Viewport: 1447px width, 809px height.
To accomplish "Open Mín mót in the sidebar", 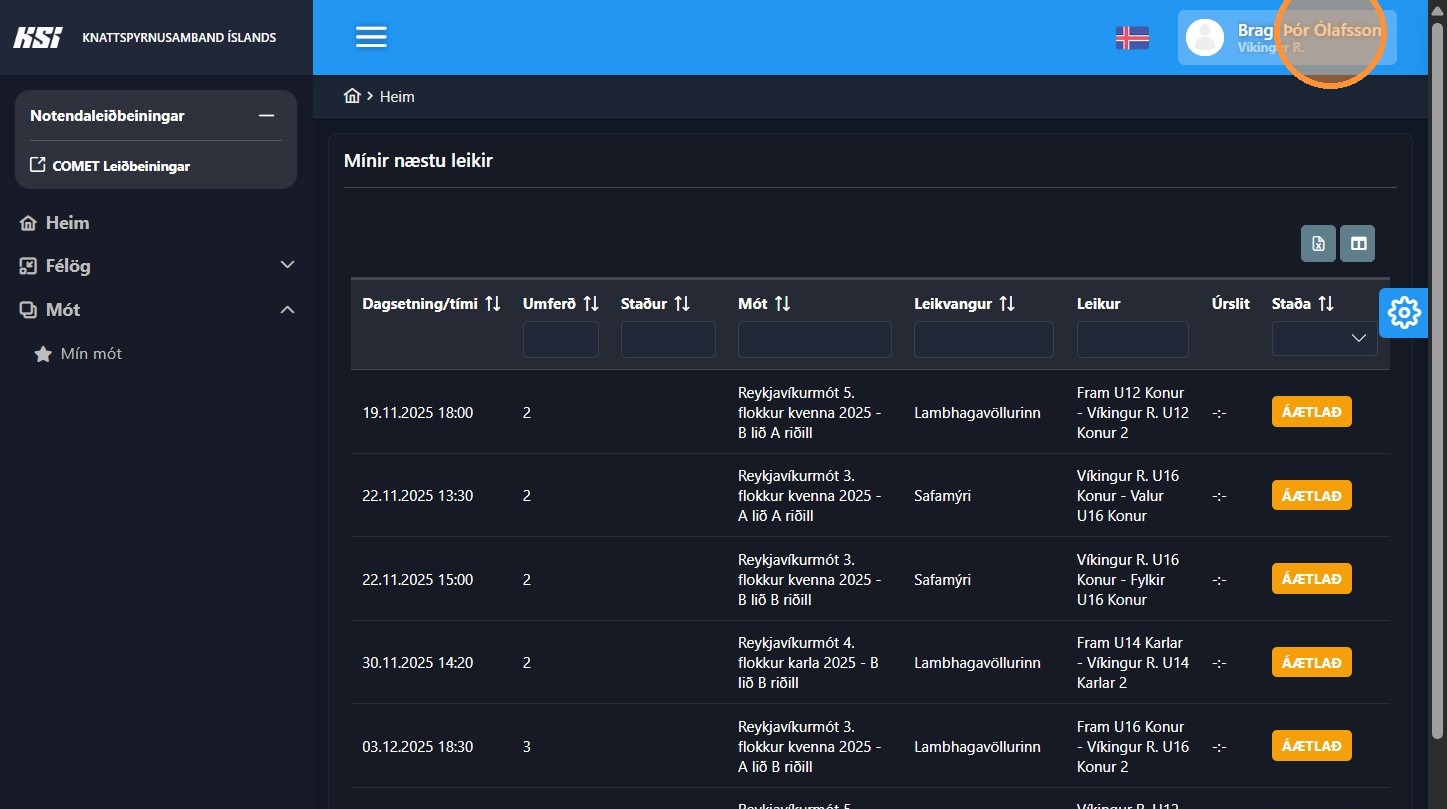I will (91, 354).
